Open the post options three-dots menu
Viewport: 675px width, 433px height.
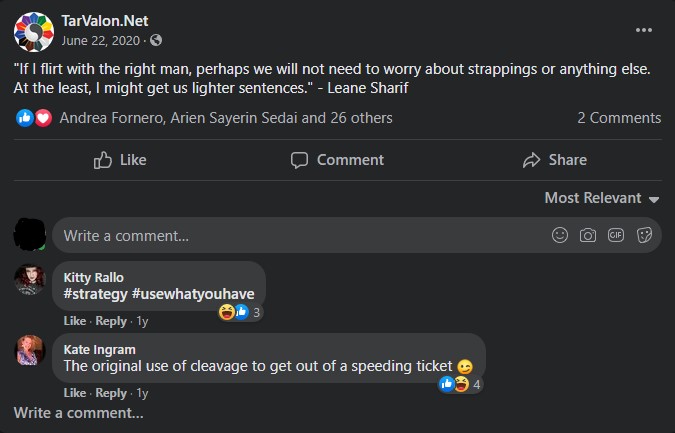(x=644, y=30)
